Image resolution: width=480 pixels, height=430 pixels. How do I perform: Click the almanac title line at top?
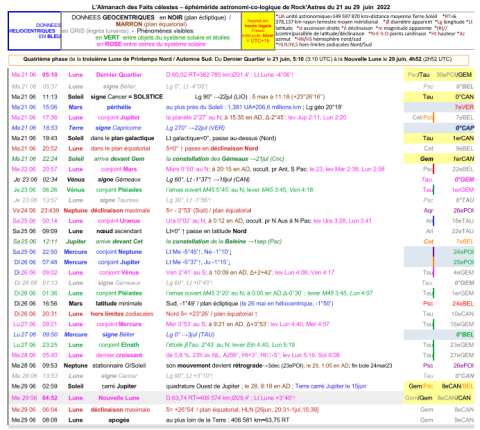pos(241,7)
